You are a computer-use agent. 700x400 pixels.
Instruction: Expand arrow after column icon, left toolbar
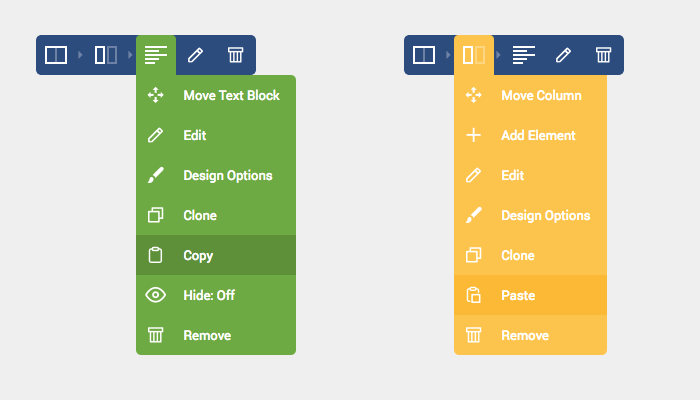[x=130, y=55]
